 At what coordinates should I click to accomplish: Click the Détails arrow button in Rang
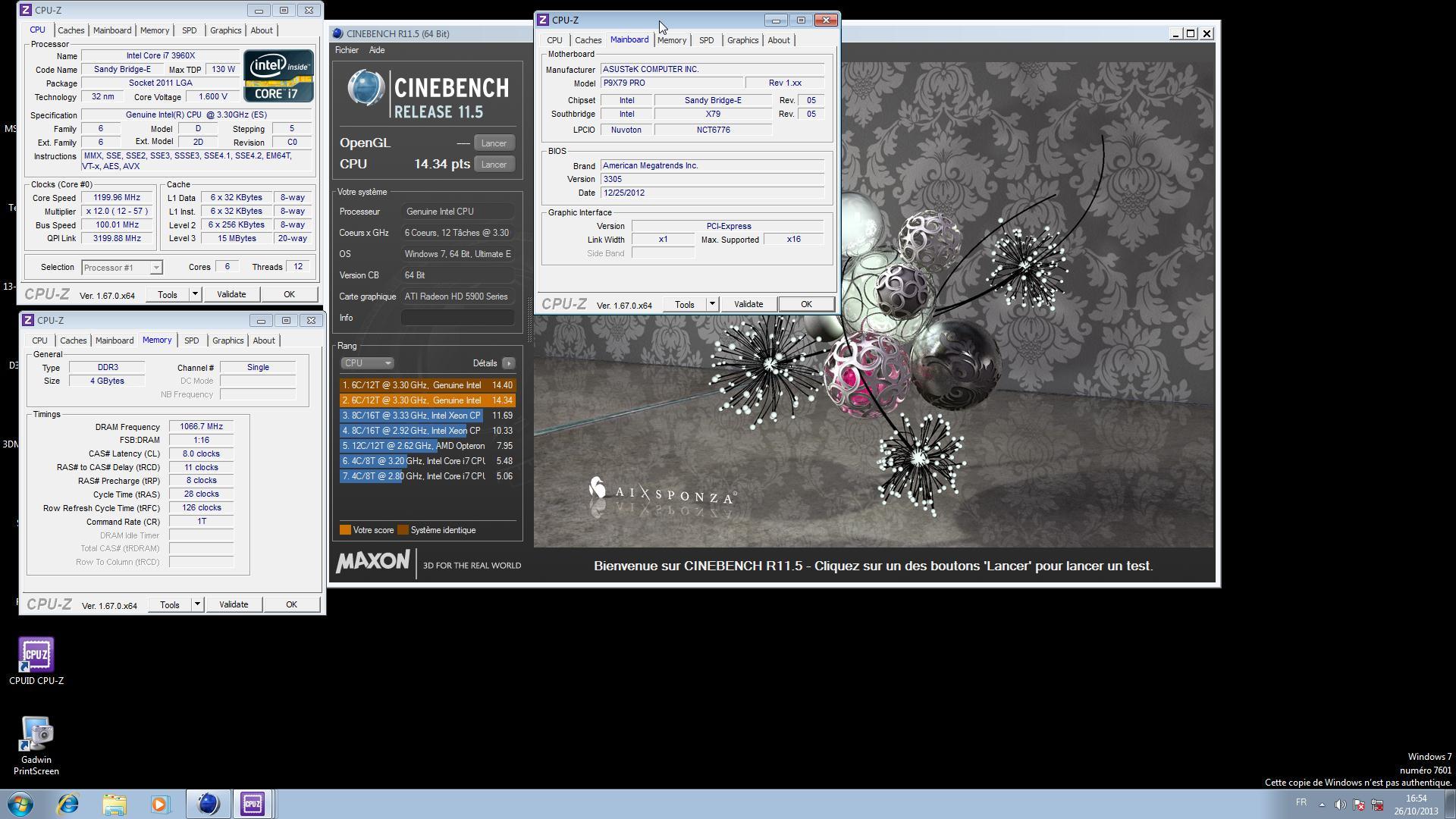click(508, 363)
